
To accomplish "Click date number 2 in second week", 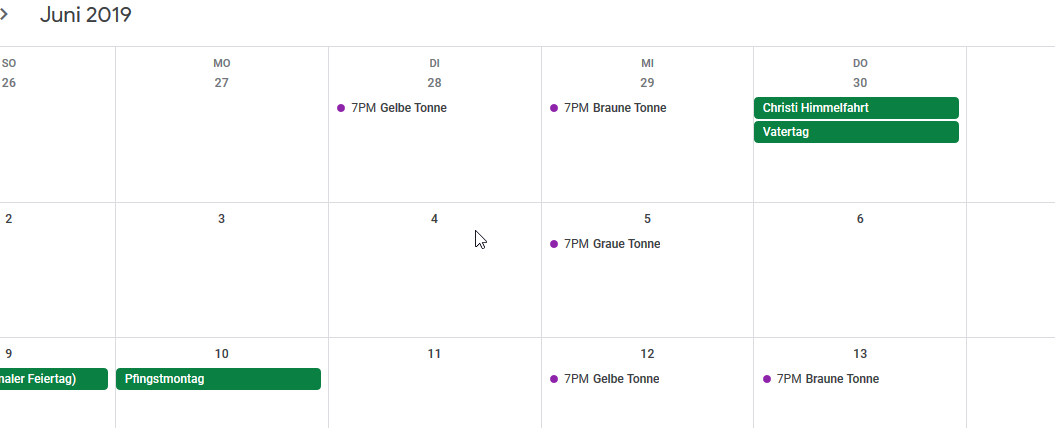I will (x=9, y=219).
